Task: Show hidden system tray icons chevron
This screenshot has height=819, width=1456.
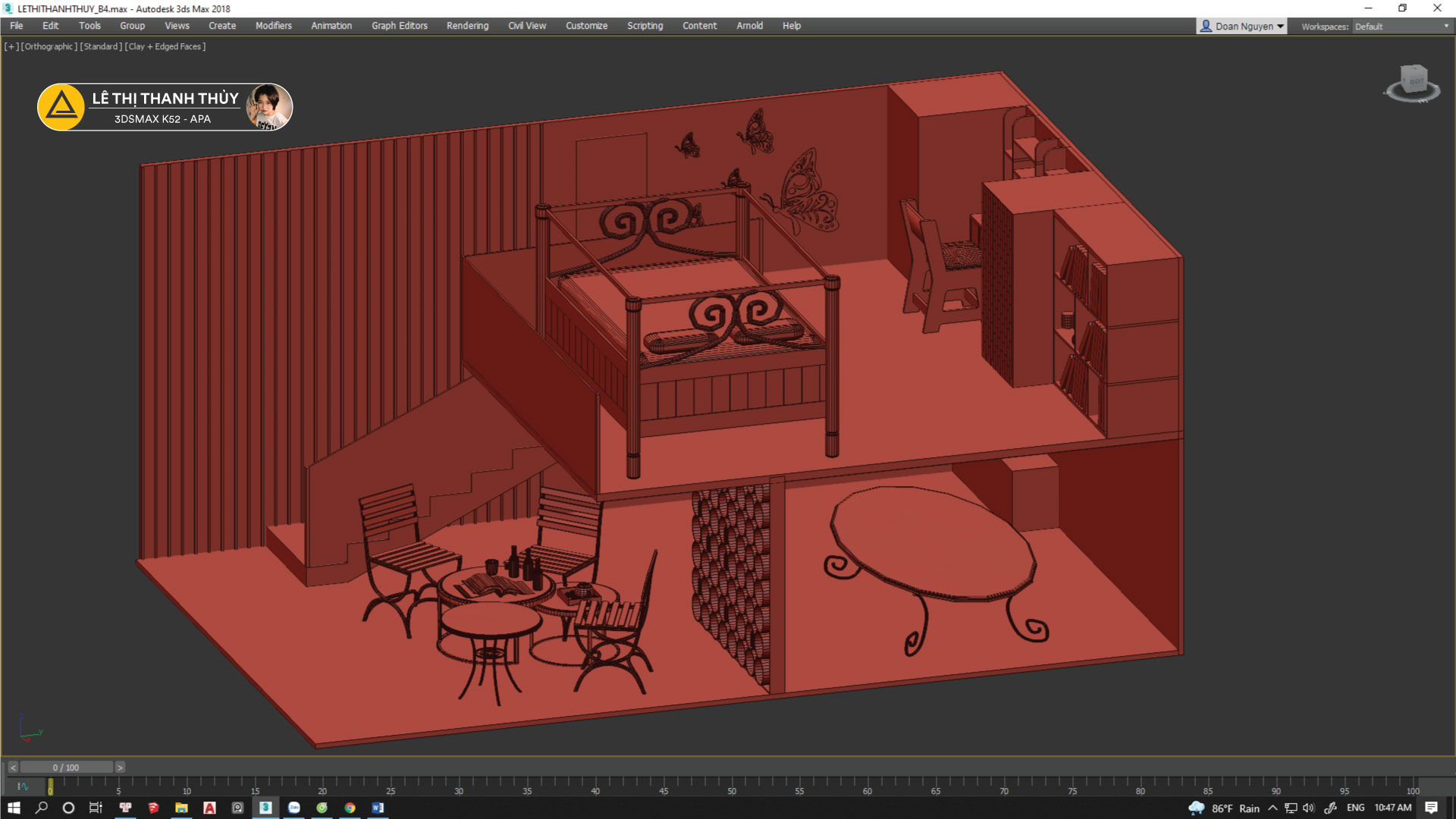Action: 1272,808
